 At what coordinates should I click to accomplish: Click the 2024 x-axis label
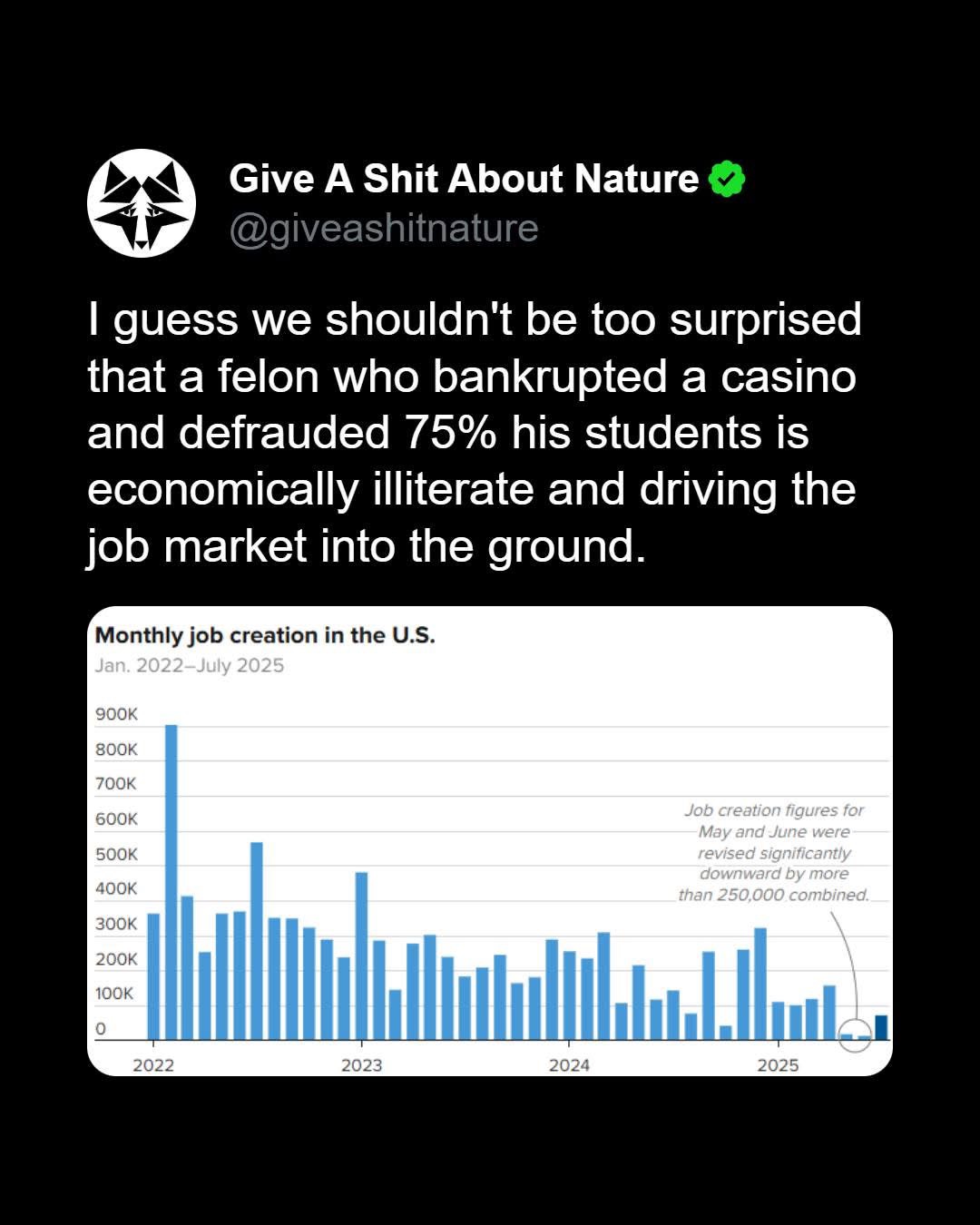[569, 1065]
